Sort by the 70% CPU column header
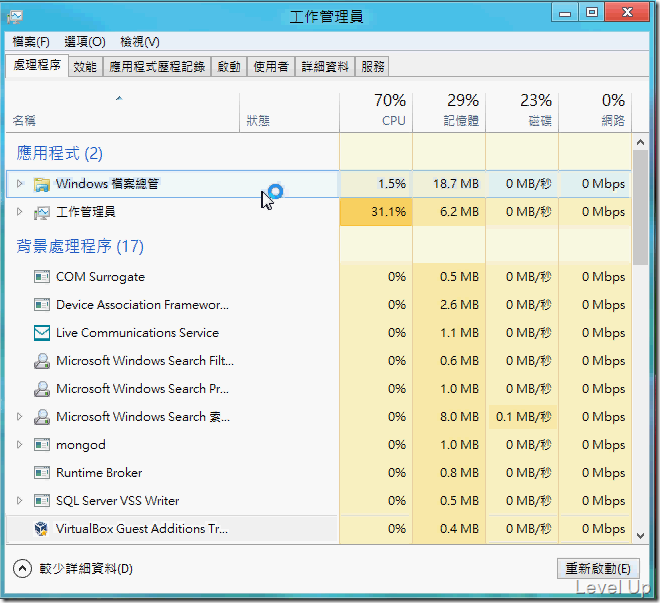Screen dimensions: 660x603 pyautogui.click(x=375, y=112)
